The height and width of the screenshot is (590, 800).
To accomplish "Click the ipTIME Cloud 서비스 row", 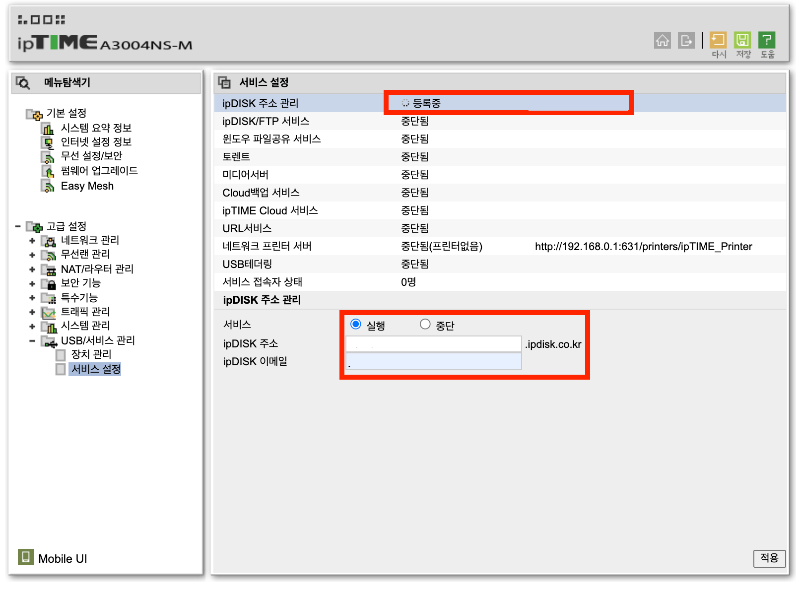I will click(499, 210).
